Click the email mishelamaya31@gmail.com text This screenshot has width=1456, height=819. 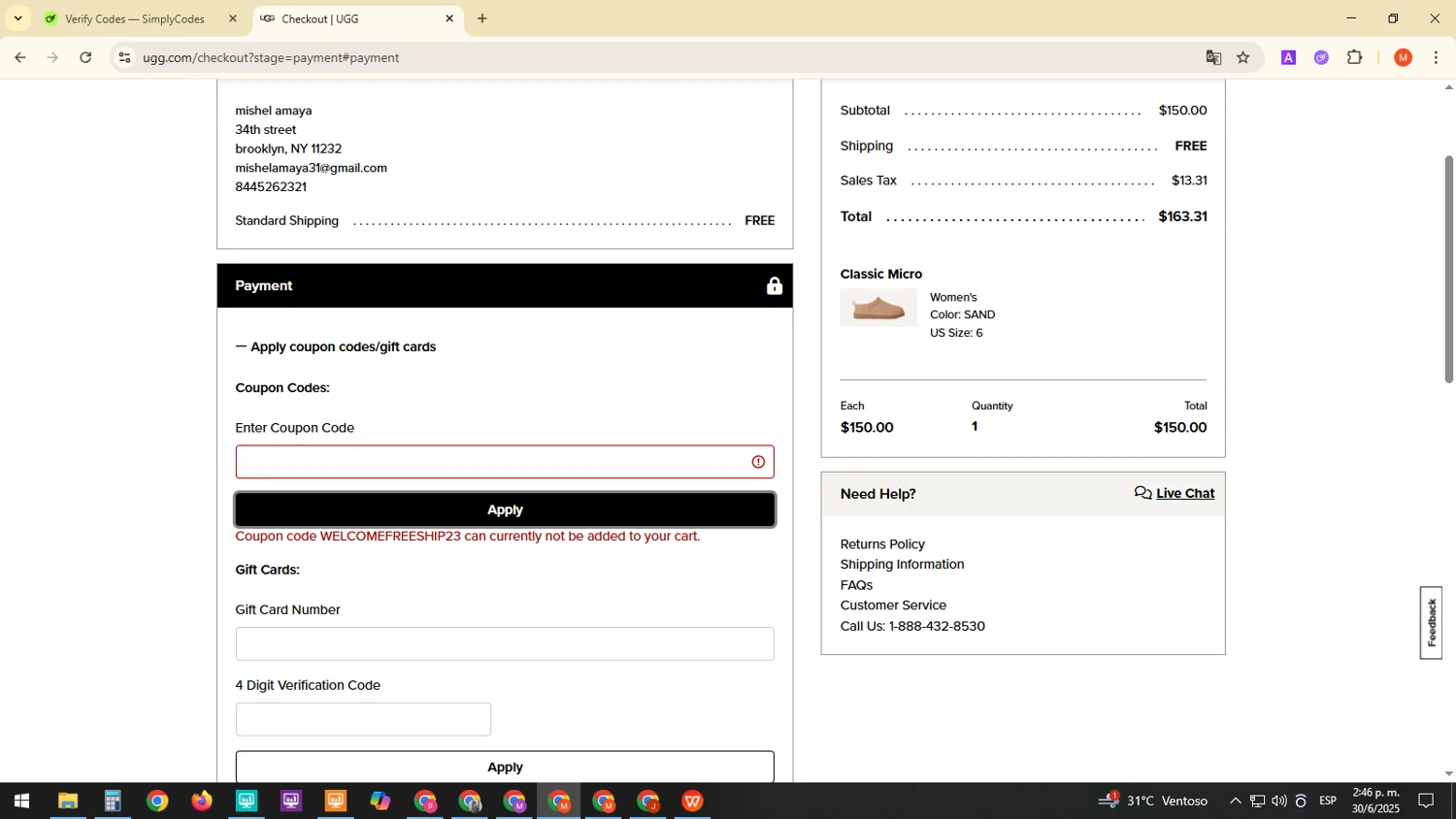pos(311,168)
